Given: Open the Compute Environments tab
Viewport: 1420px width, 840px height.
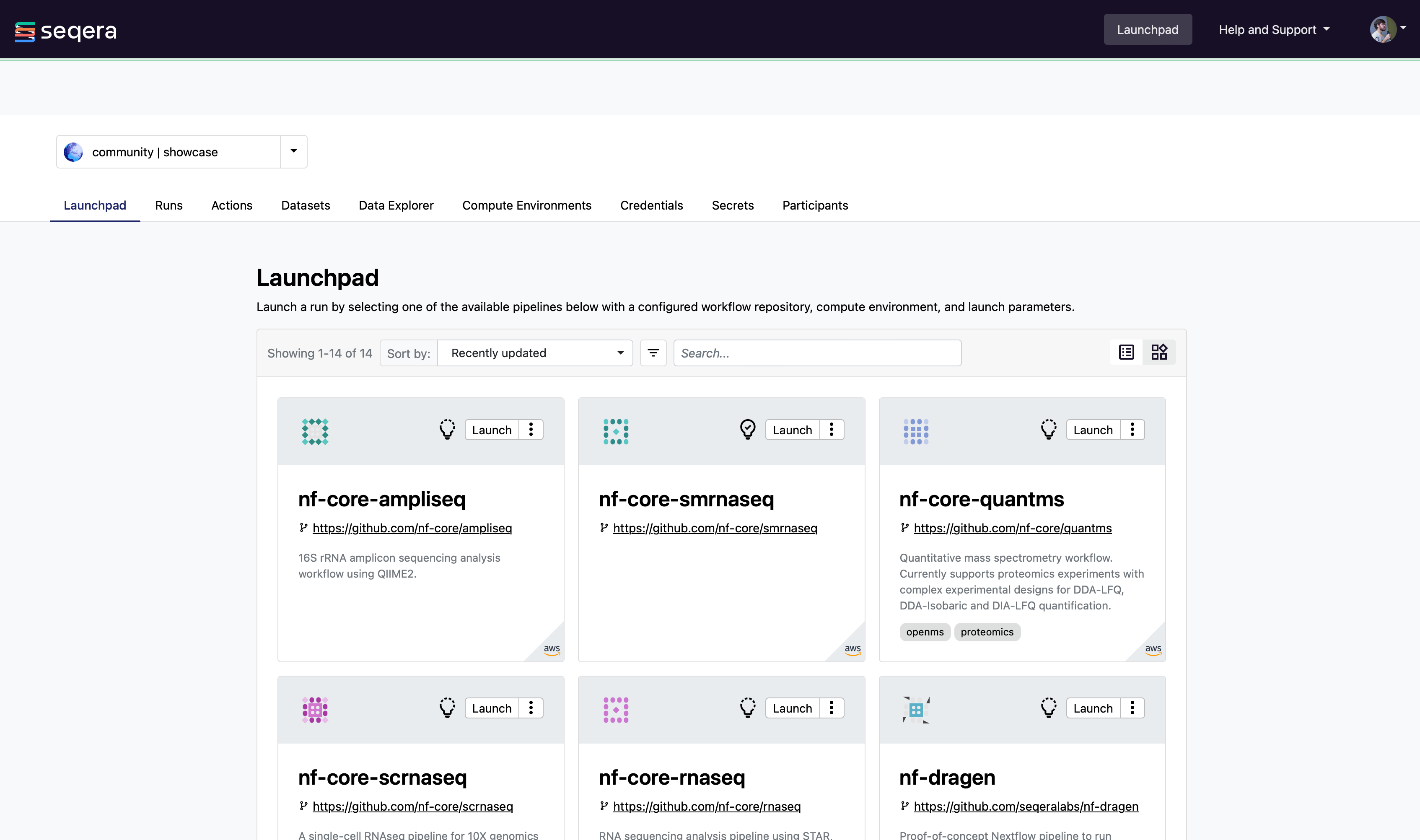Looking at the screenshot, I should (526, 205).
